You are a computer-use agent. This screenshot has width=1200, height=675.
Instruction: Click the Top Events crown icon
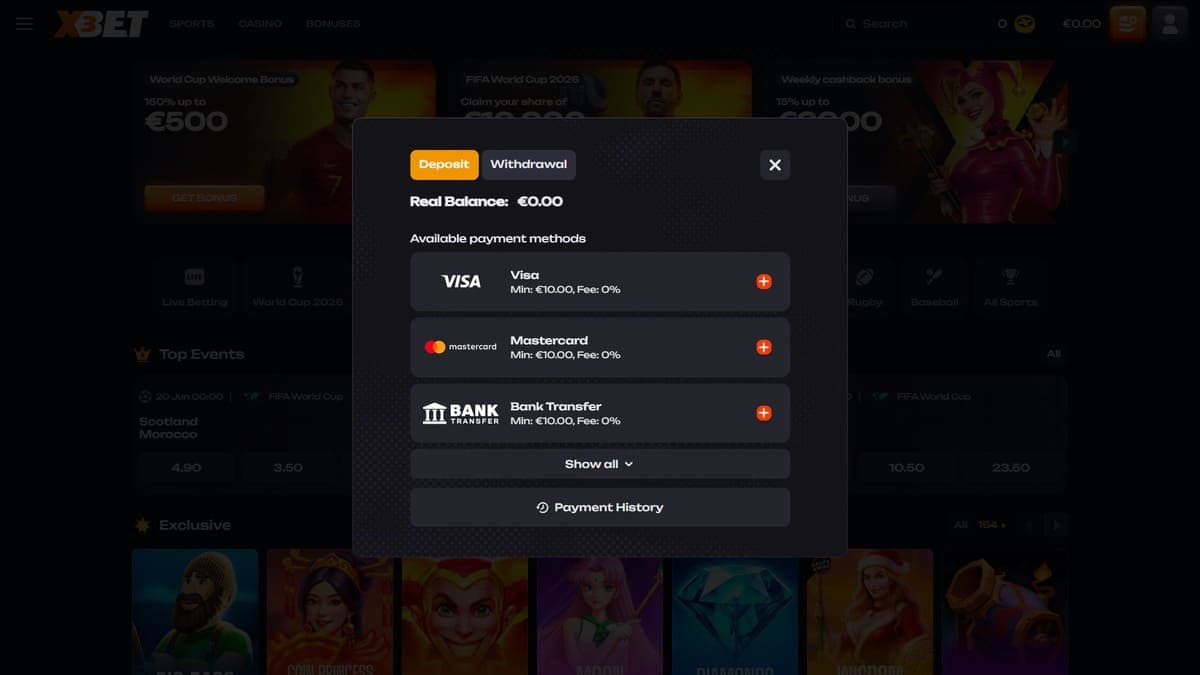[142, 354]
